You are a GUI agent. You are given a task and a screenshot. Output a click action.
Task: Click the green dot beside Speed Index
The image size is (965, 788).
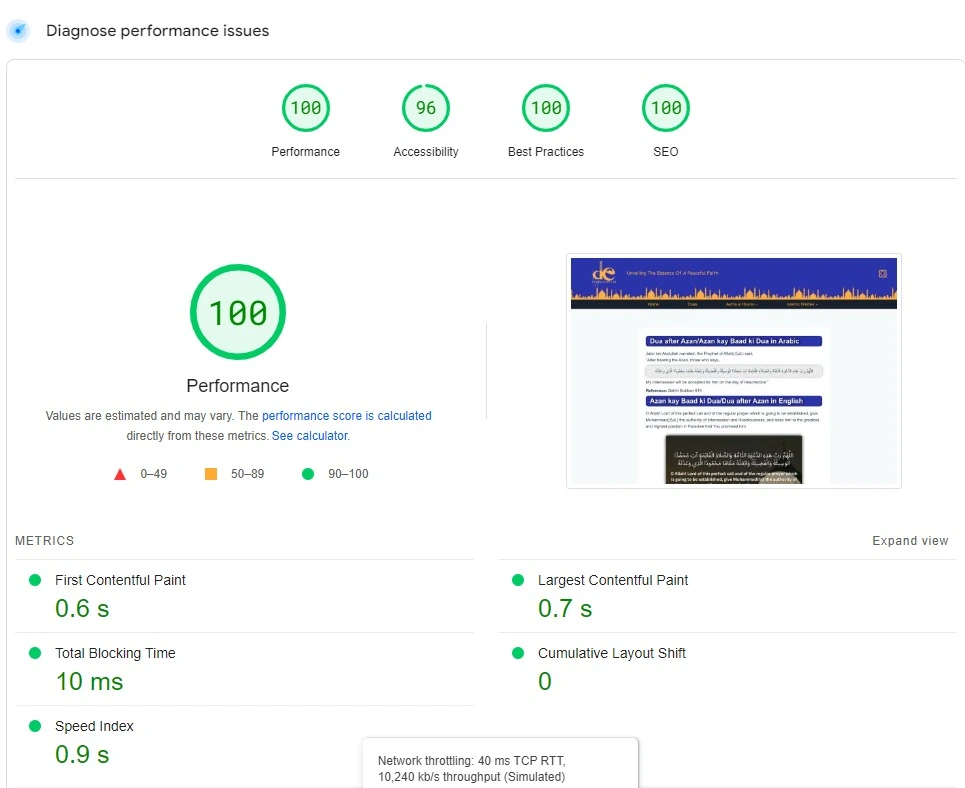point(35,726)
